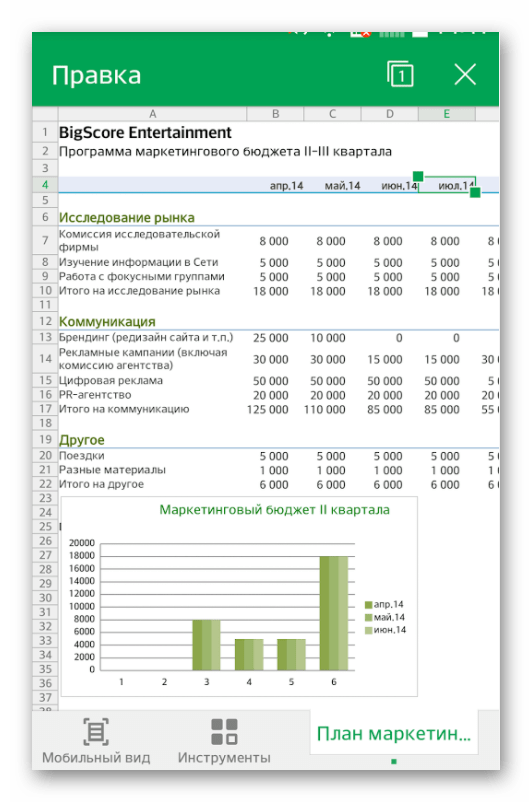532x802 pixels.
Task: Select the апр.14 header cell
Action: 286,186
